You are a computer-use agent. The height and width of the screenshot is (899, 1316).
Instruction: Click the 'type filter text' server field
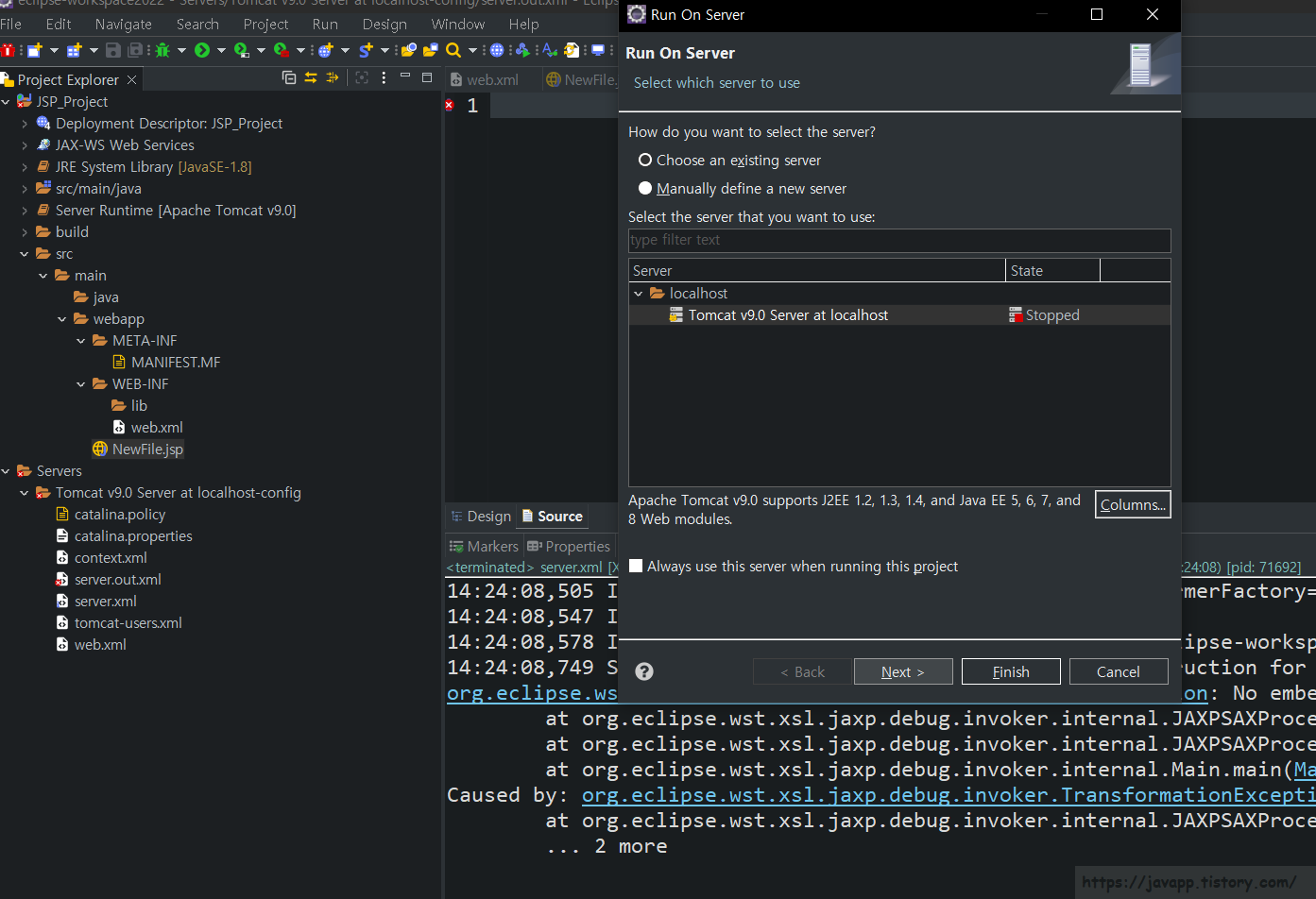coord(899,240)
